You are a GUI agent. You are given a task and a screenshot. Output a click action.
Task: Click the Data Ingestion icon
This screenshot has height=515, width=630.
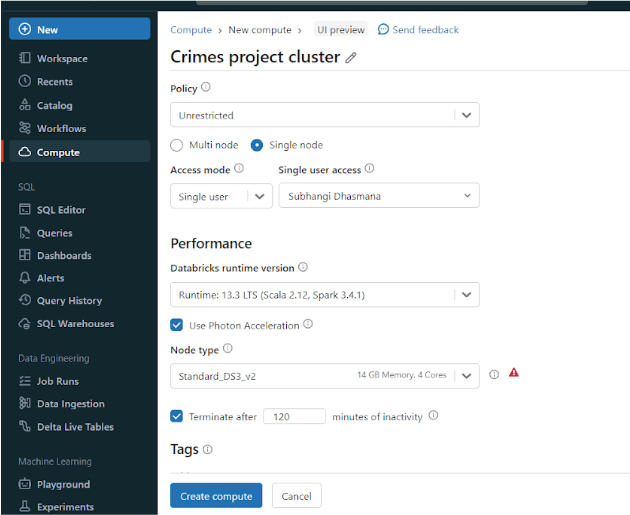tap(25, 403)
